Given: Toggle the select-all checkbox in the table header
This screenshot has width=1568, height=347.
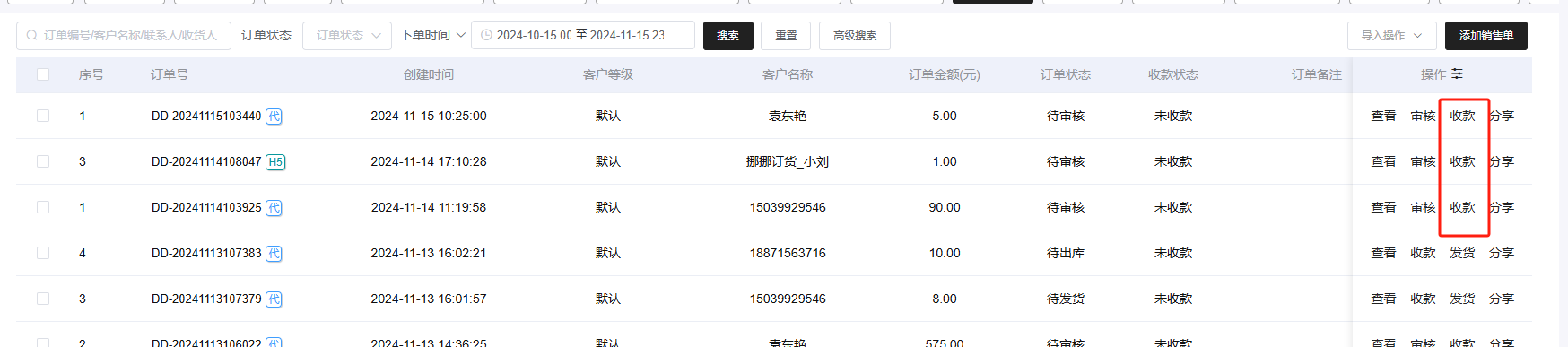Looking at the screenshot, I should (43, 74).
